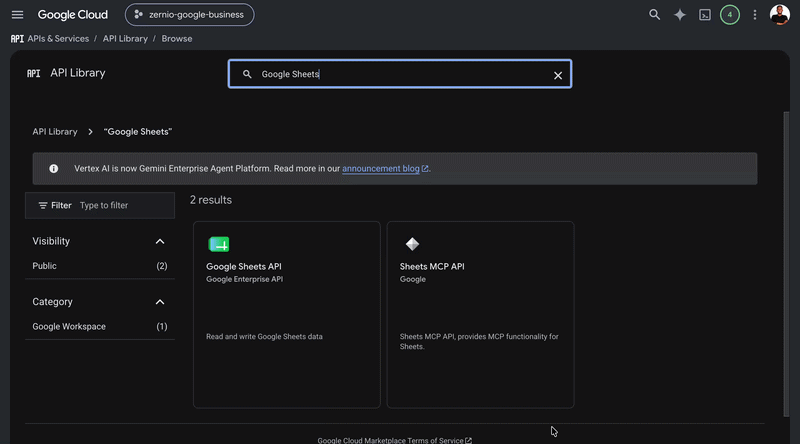800x444 pixels.
Task: Clear the Google Sheets search text
Action: [x=558, y=76]
